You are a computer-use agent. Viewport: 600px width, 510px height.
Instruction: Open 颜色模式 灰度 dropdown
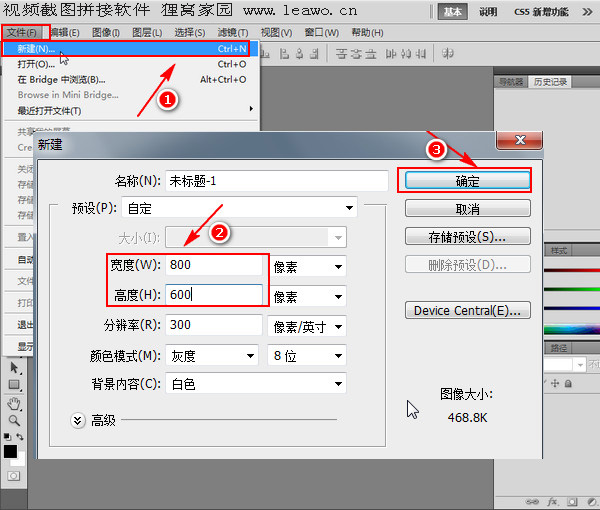[212, 355]
